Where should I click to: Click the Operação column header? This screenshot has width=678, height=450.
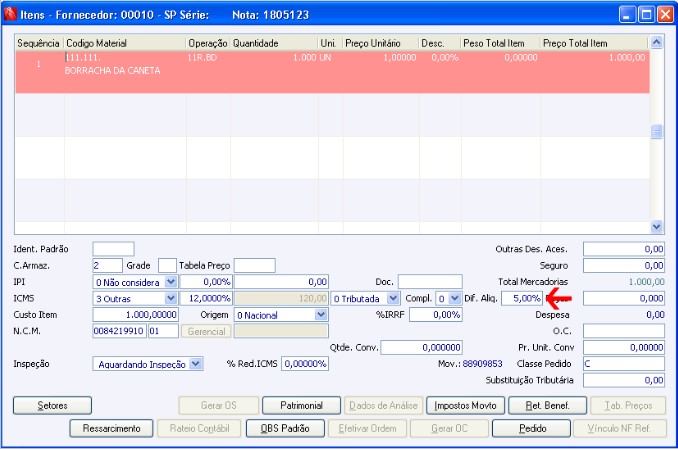coord(208,43)
